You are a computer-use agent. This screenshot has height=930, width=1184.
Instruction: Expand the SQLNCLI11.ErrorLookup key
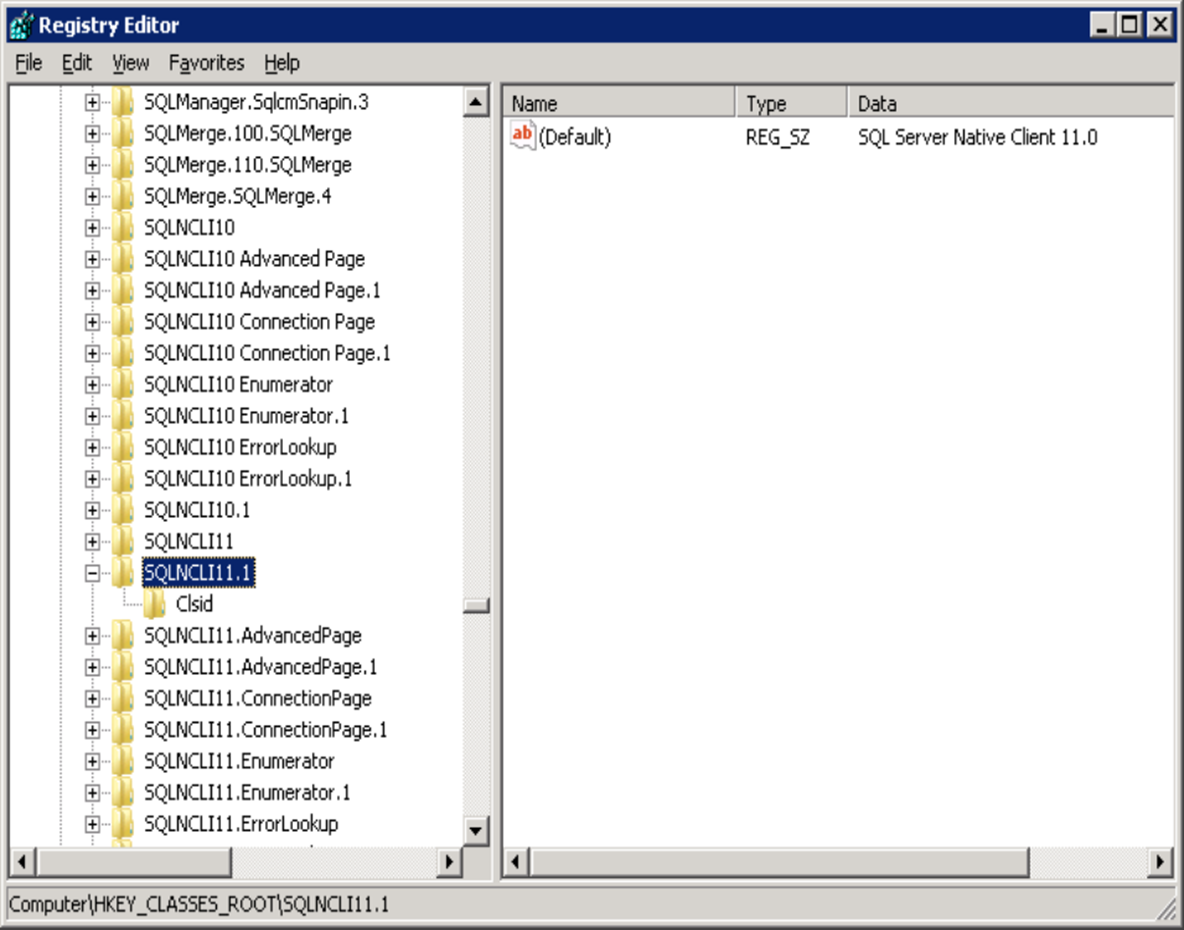(92, 824)
